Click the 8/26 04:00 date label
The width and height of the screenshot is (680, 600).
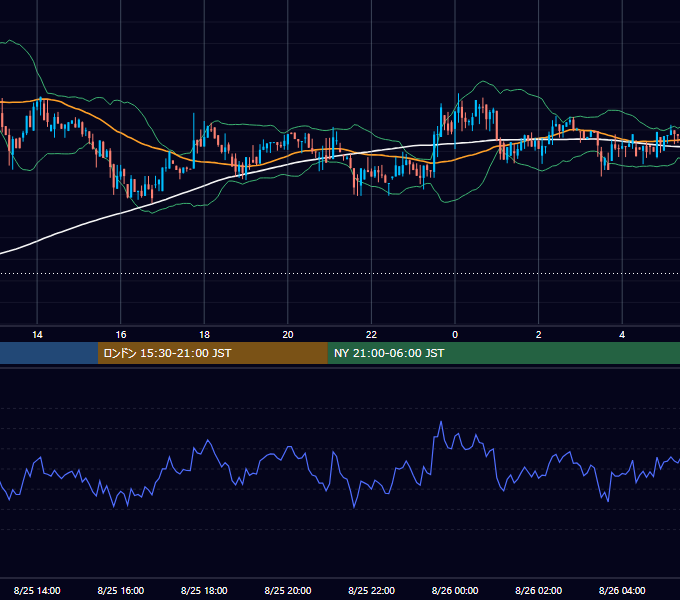pyautogui.click(x=622, y=590)
